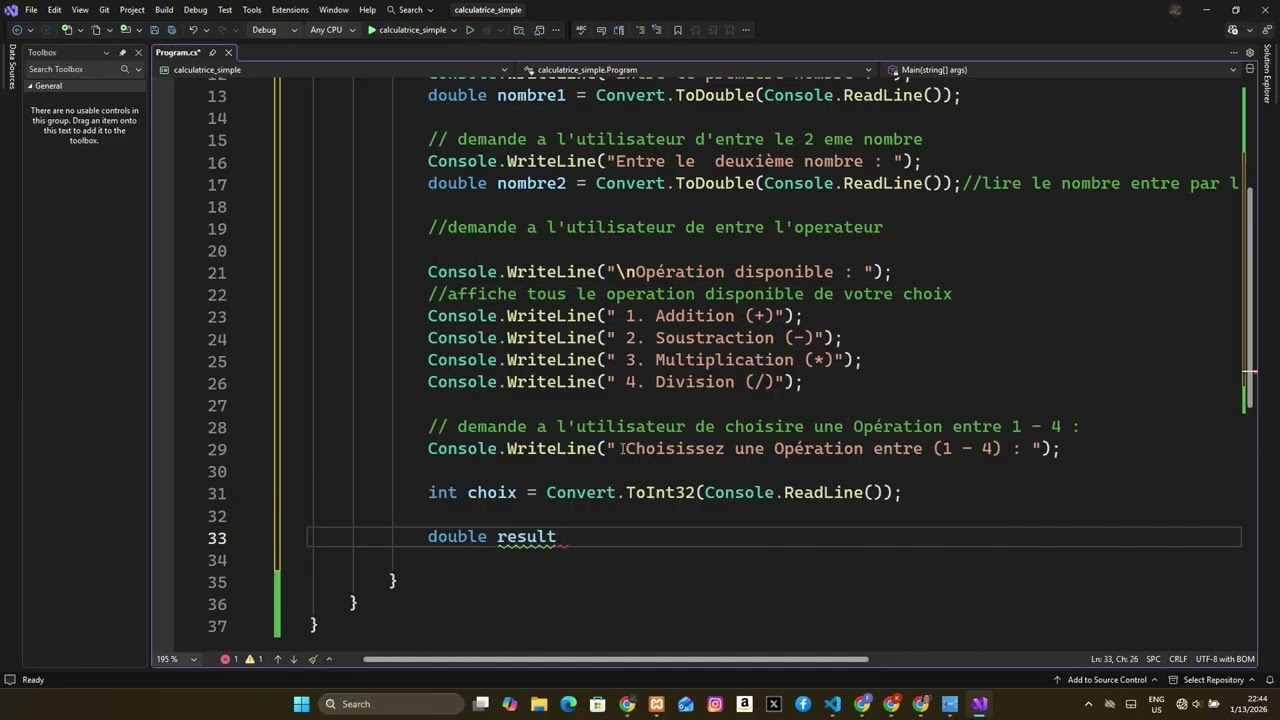This screenshot has width=1280, height=720.
Task: Click the Search Toolbox input field
Action: (72, 69)
